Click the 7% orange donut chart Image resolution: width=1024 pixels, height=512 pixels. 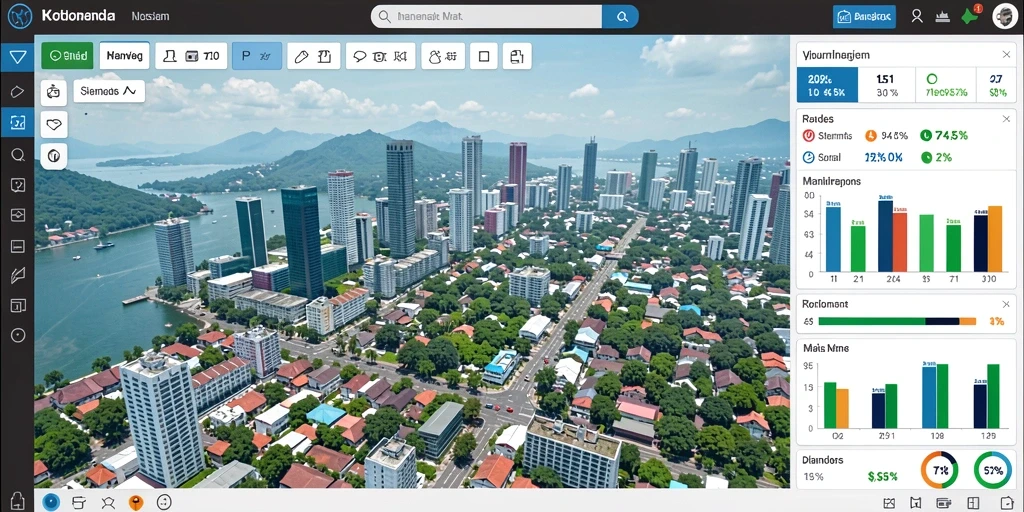tap(939, 470)
